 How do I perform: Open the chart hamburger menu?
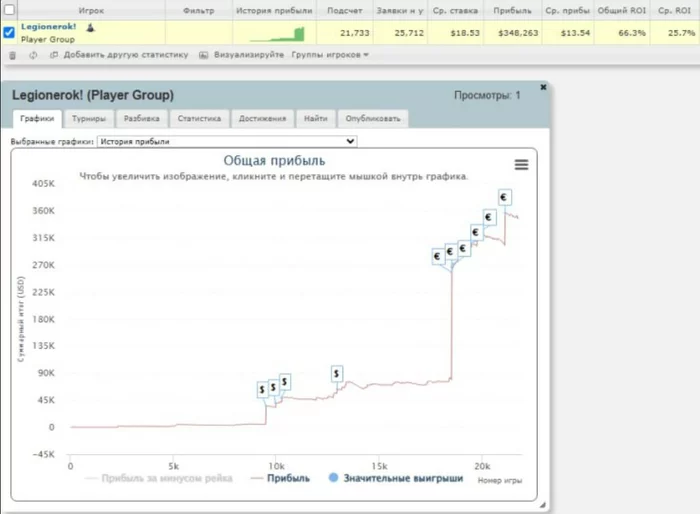click(521, 165)
